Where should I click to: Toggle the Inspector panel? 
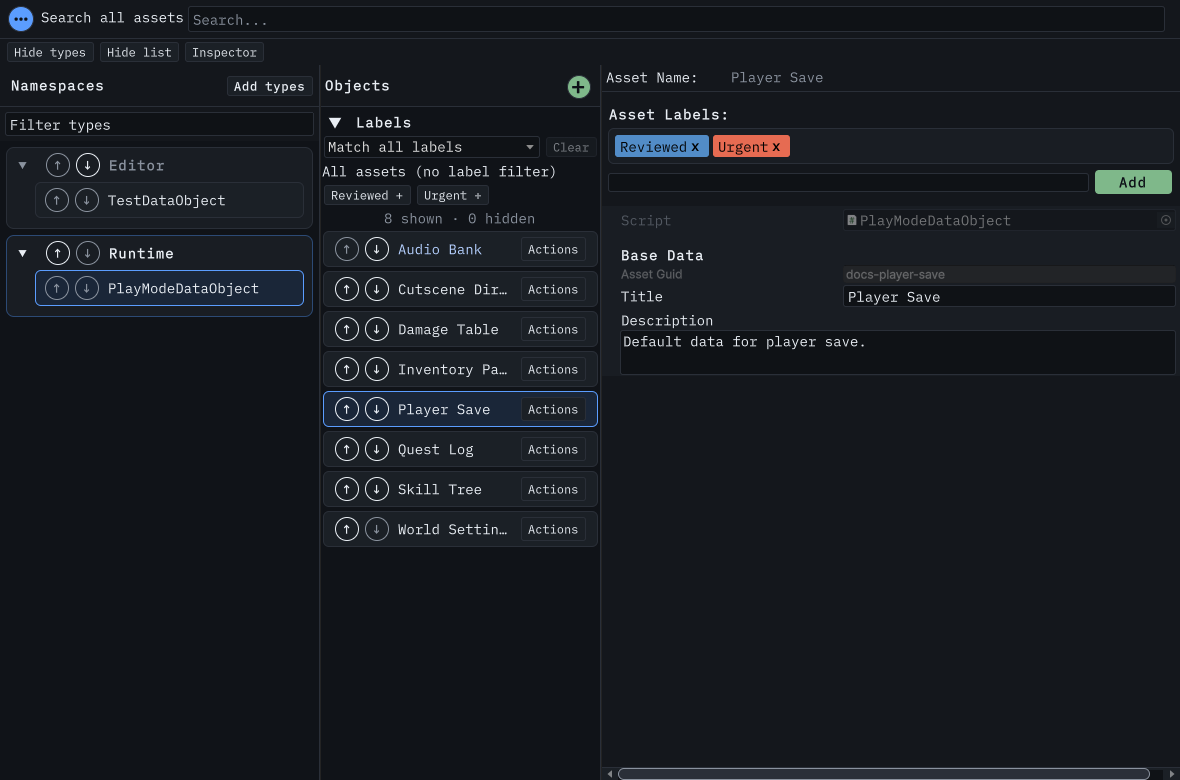pos(224,52)
